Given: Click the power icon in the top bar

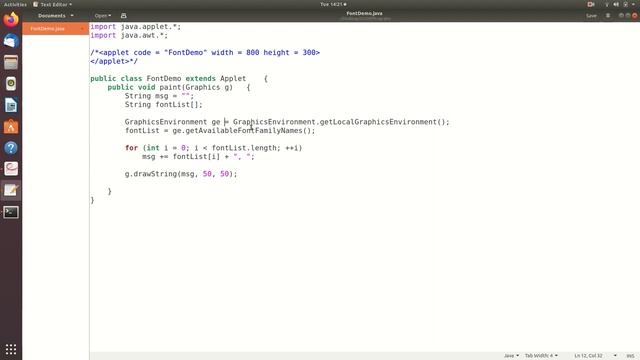Looking at the screenshot, I should tap(625, 4).
